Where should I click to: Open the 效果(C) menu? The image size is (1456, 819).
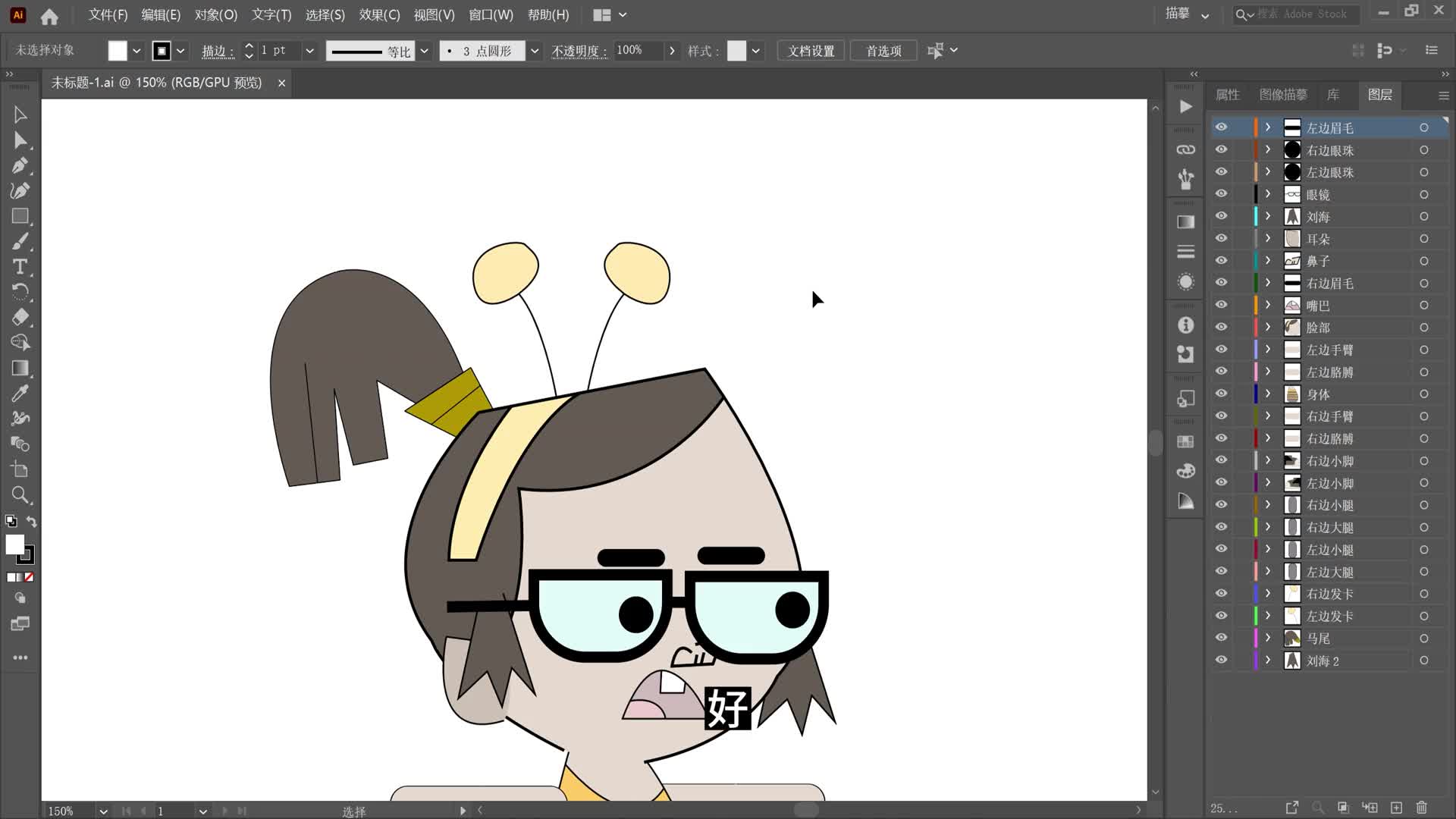[x=379, y=15]
